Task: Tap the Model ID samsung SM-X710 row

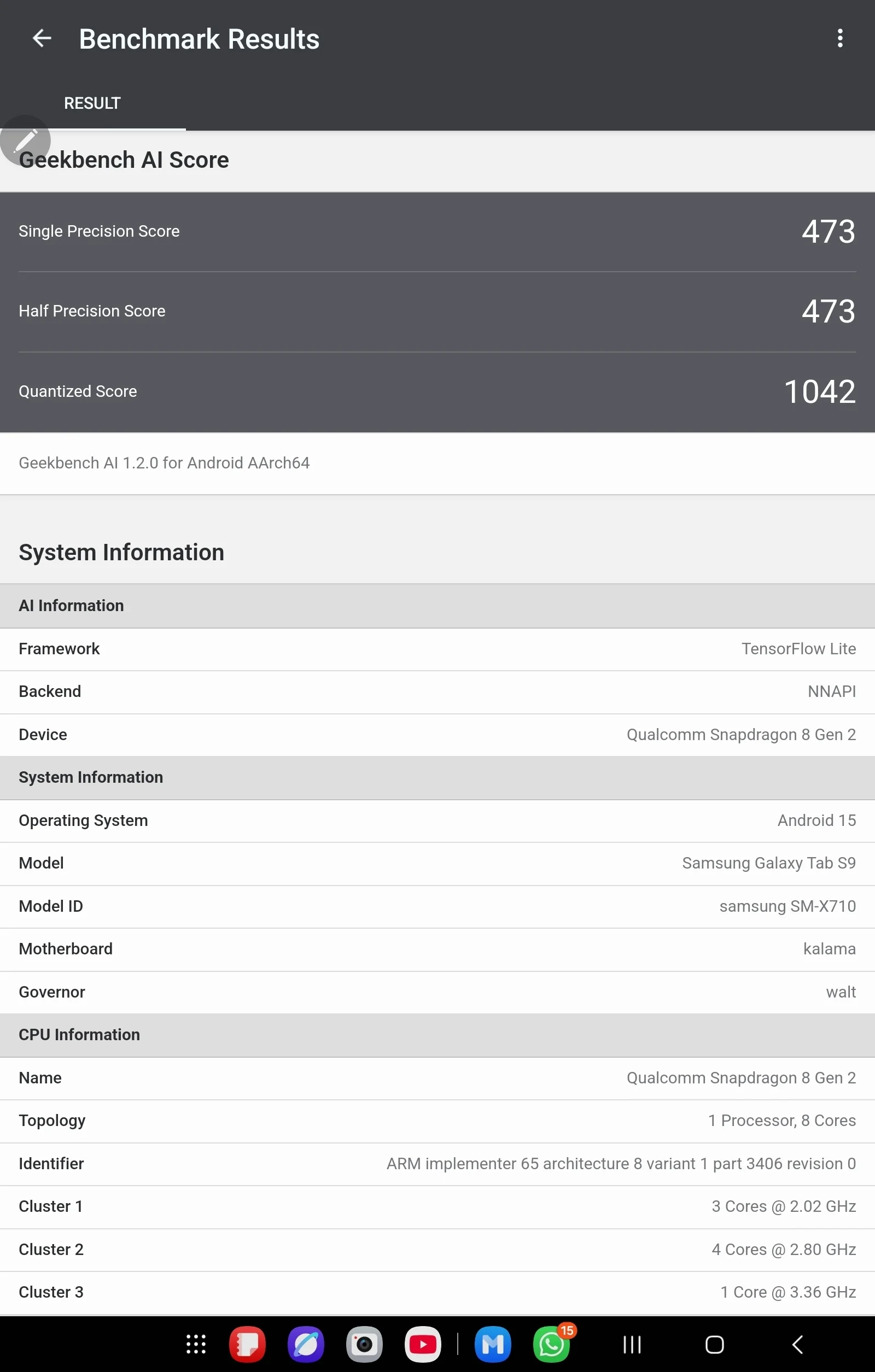Action: [x=437, y=906]
